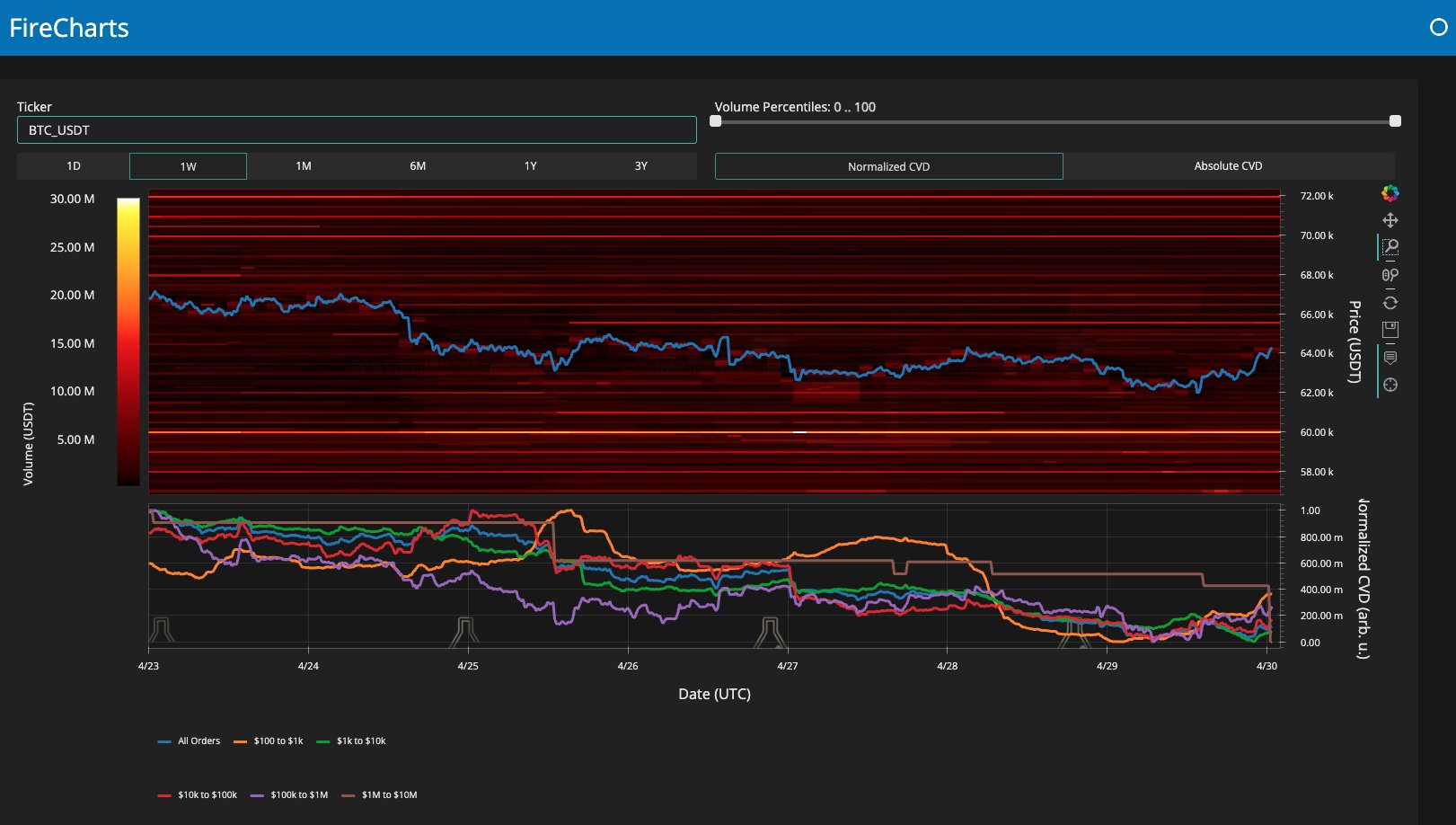Select the Pan tool
This screenshot has height=825, width=1456.
pyautogui.click(x=1390, y=220)
